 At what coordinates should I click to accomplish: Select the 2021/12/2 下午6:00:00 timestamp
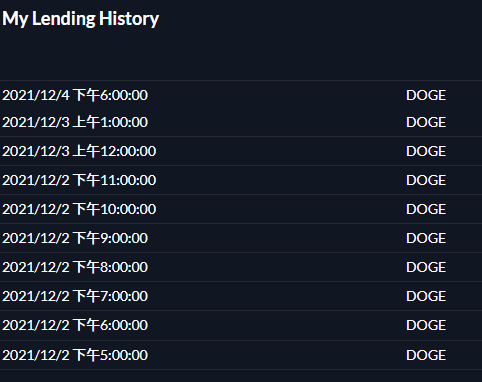(75, 325)
